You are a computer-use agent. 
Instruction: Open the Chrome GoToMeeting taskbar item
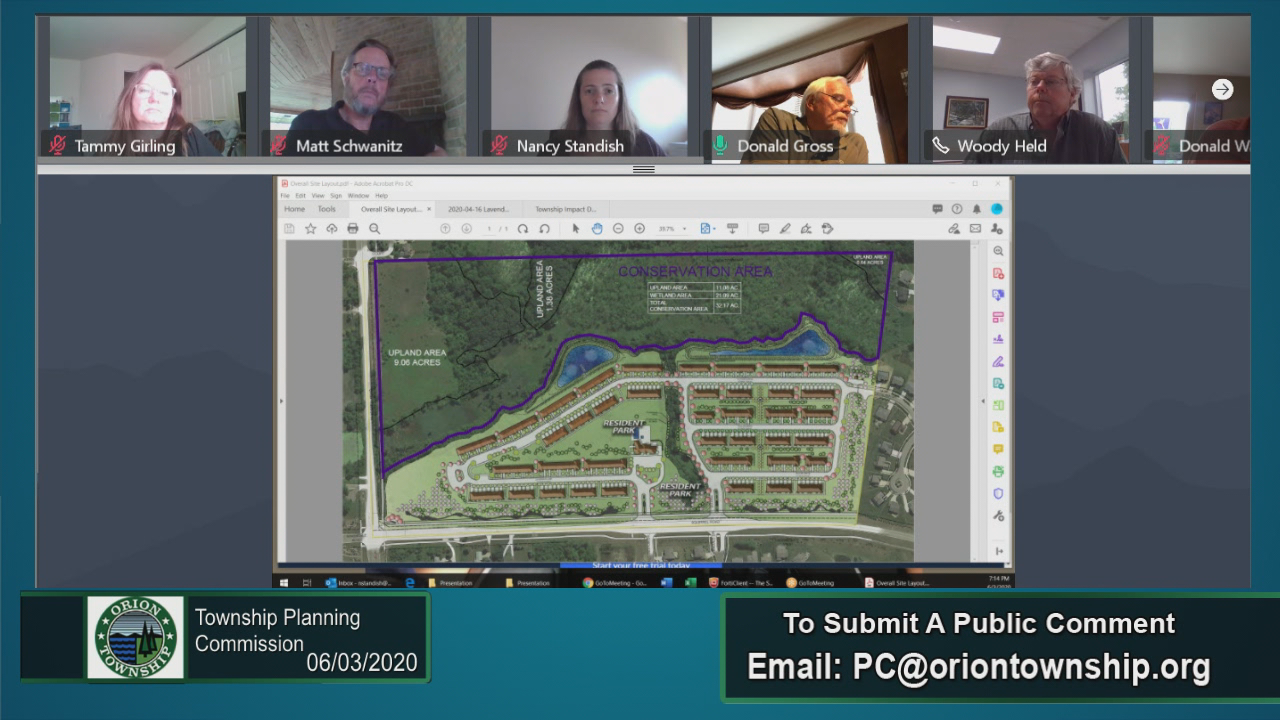pyautogui.click(x=615, y=583)
